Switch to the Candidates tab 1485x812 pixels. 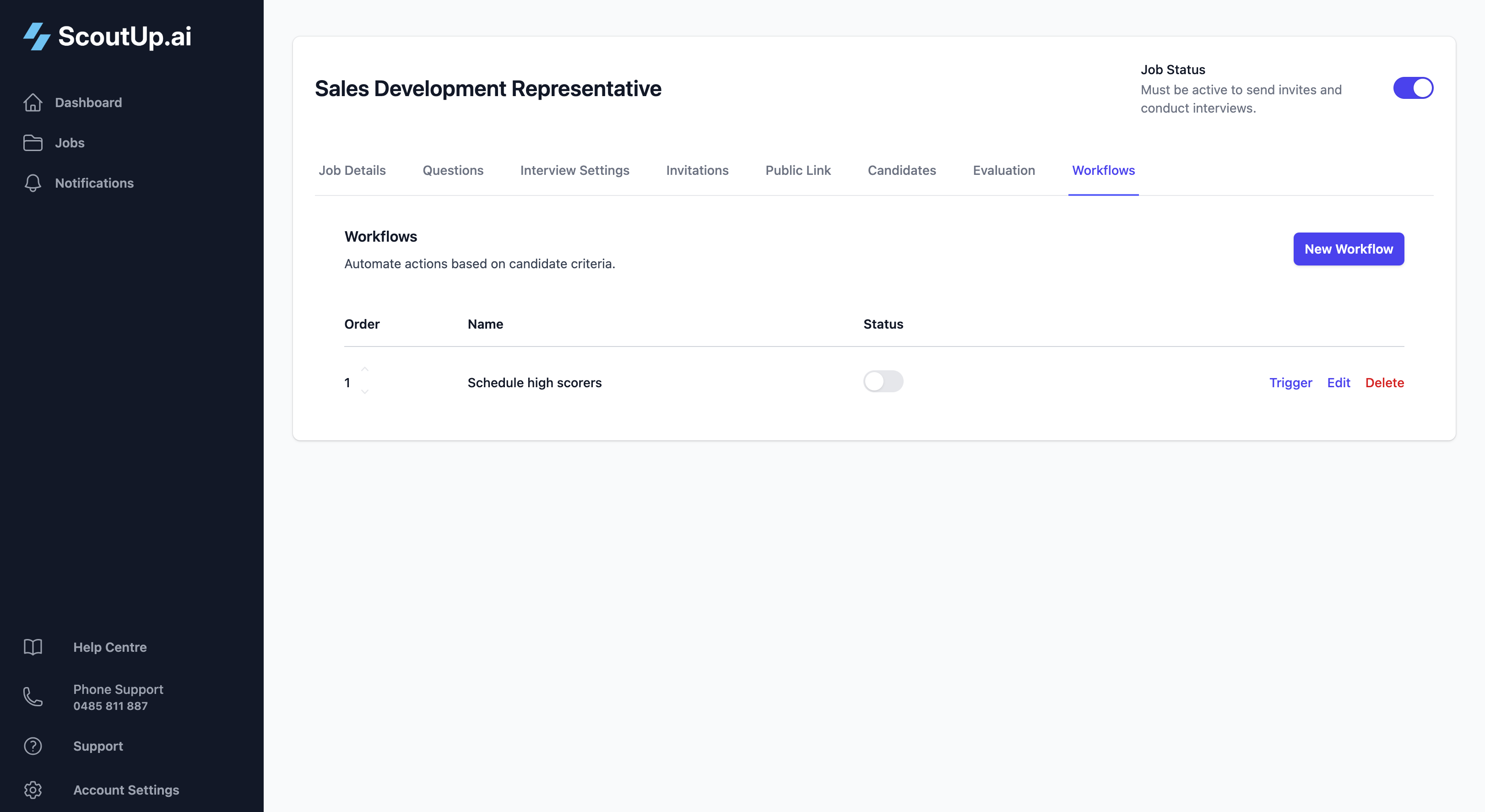(902, 170)
